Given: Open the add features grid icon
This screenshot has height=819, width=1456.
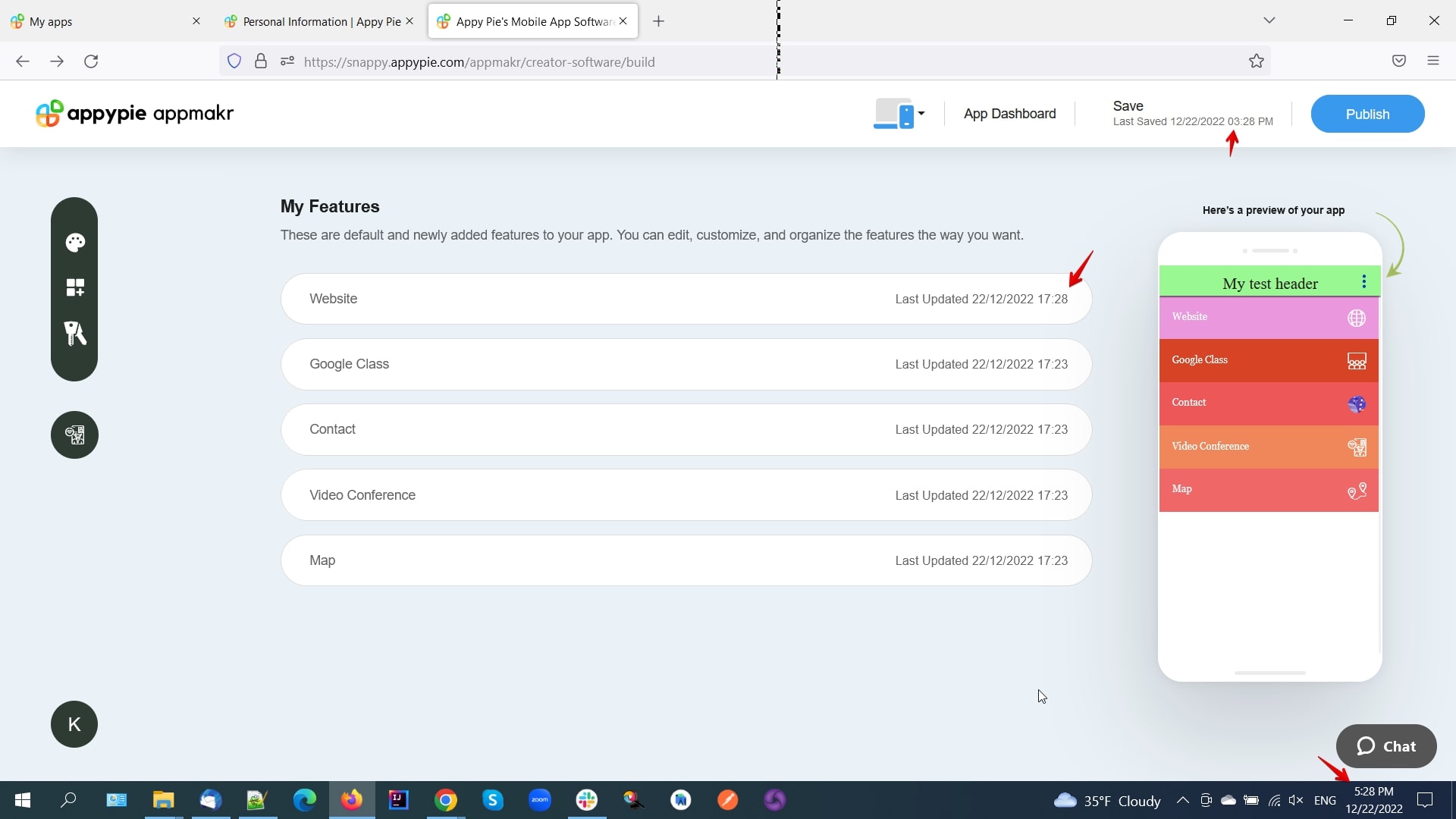Looking at the screenshot, I should (x=75, y=287).
